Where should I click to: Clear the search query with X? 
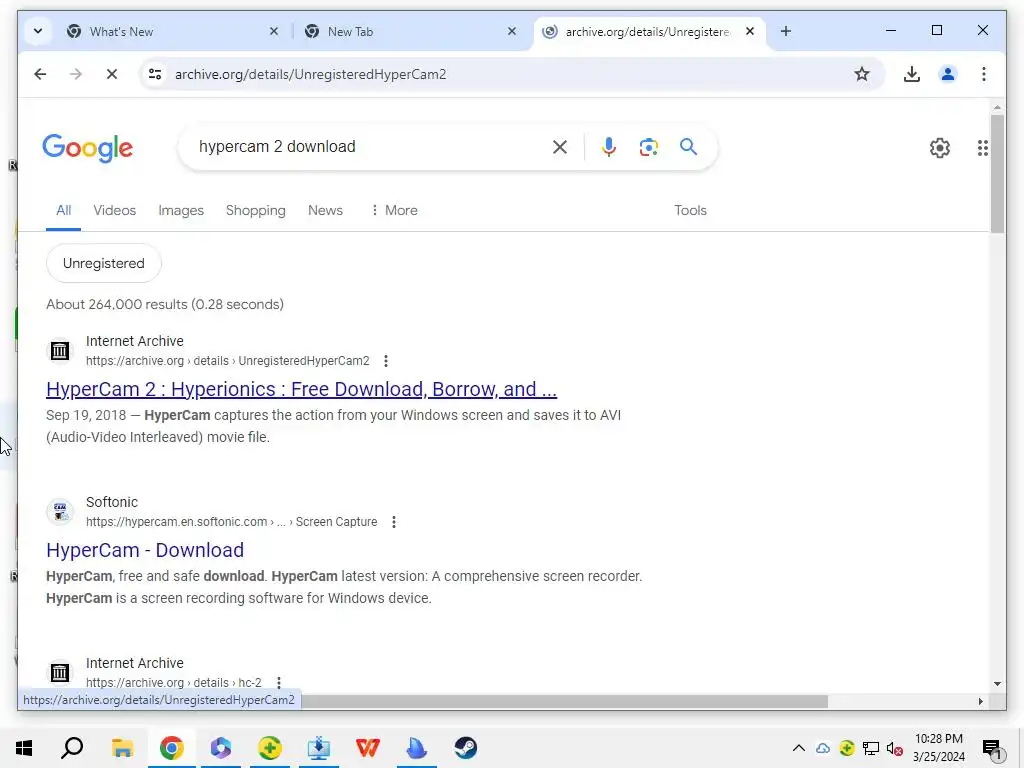coord(560,147)
